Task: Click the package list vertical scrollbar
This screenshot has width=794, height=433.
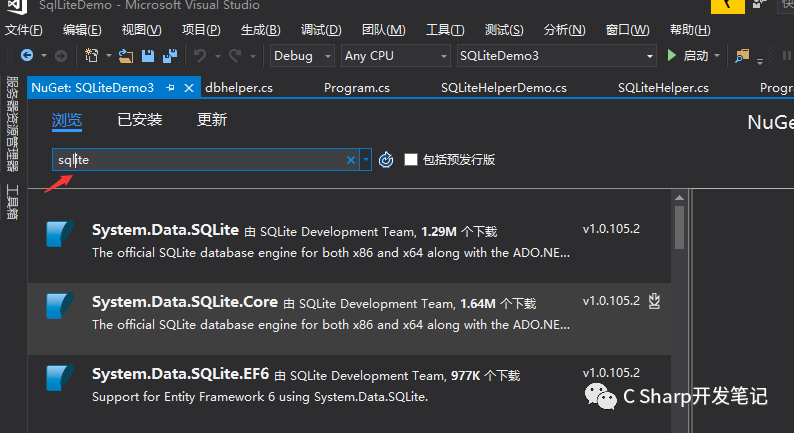Action: (x=679, y=228)
